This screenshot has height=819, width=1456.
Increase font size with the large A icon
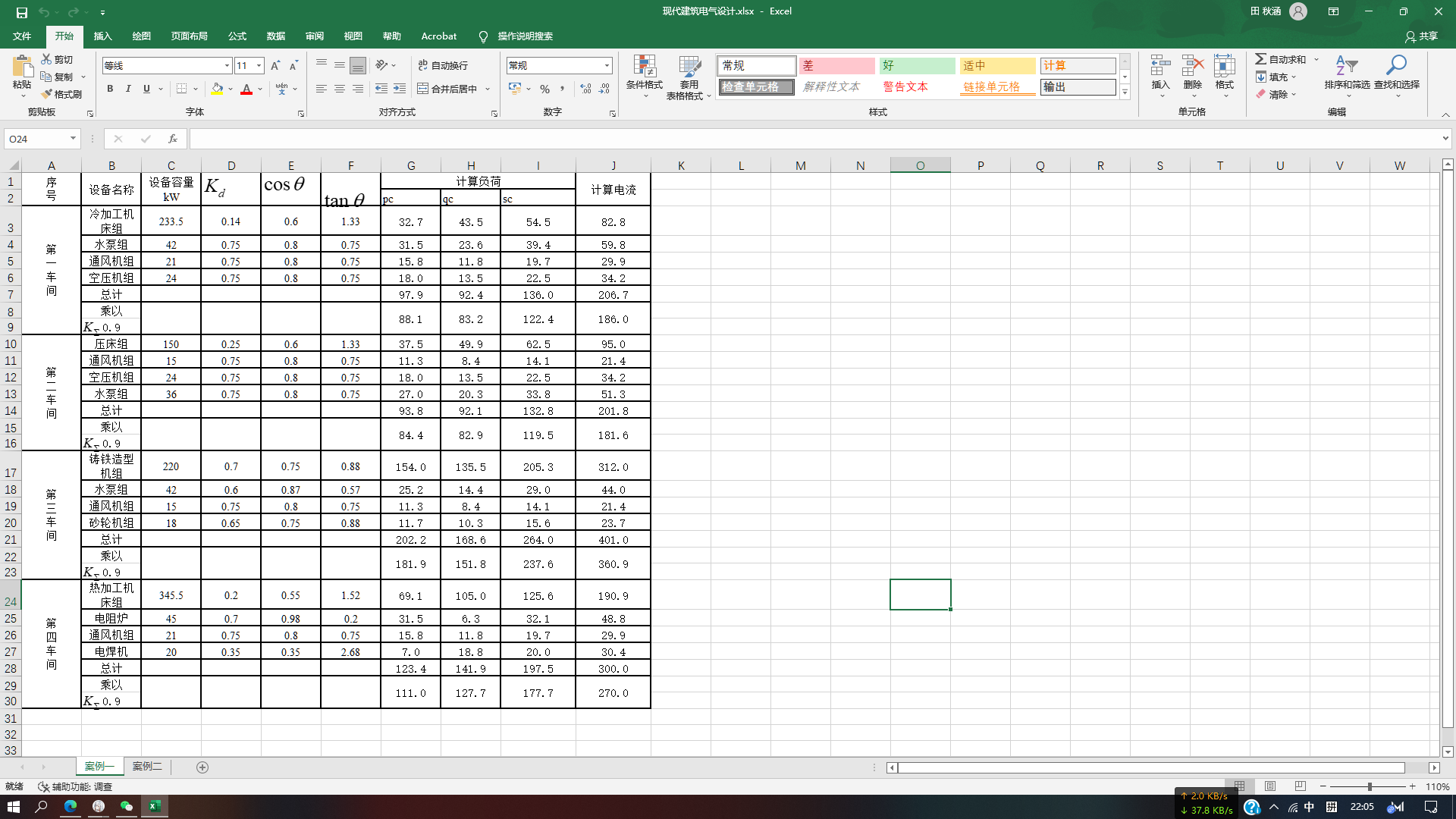(x=275, y=66)
